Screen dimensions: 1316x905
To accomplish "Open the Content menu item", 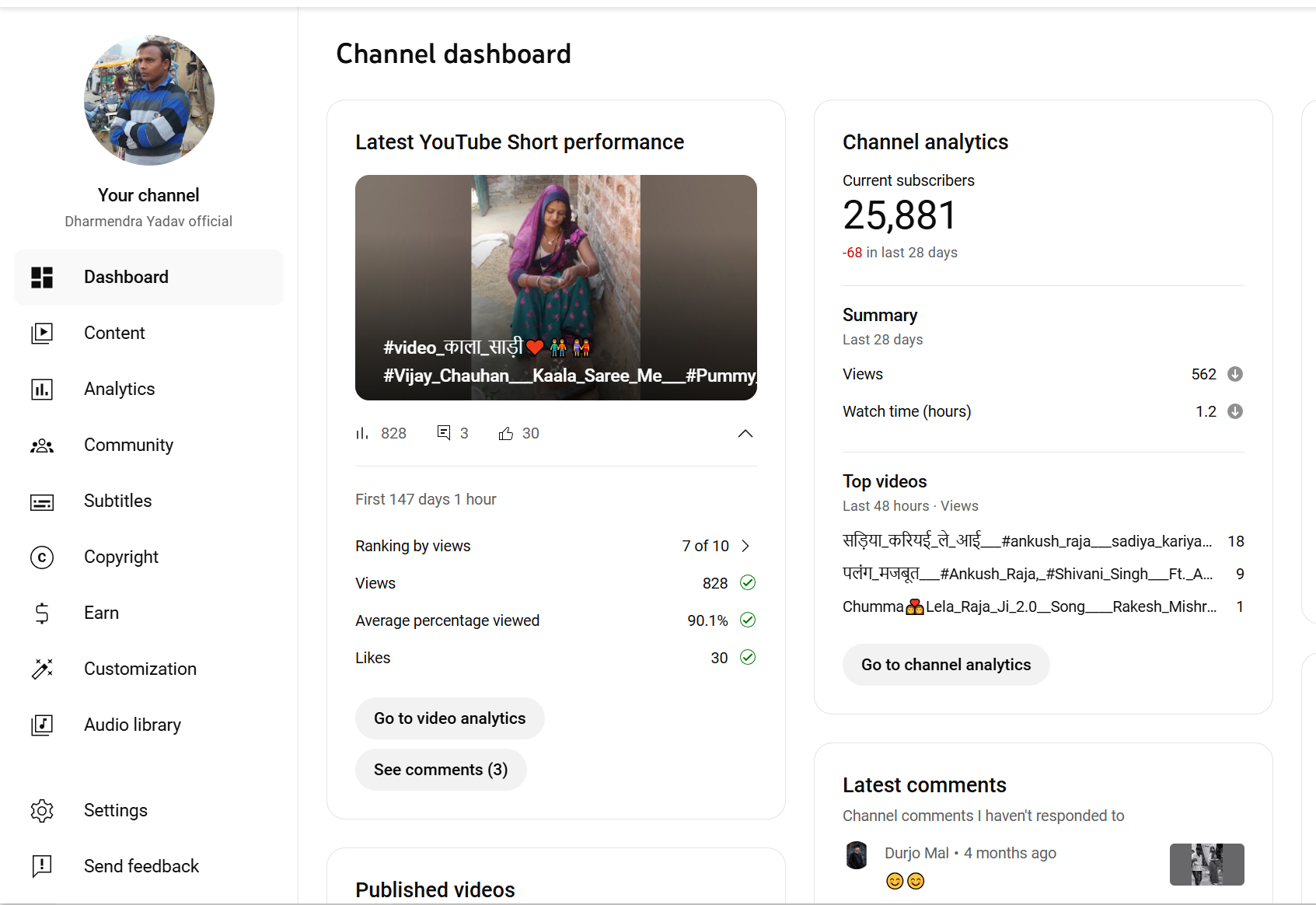I will click(148, 334).
